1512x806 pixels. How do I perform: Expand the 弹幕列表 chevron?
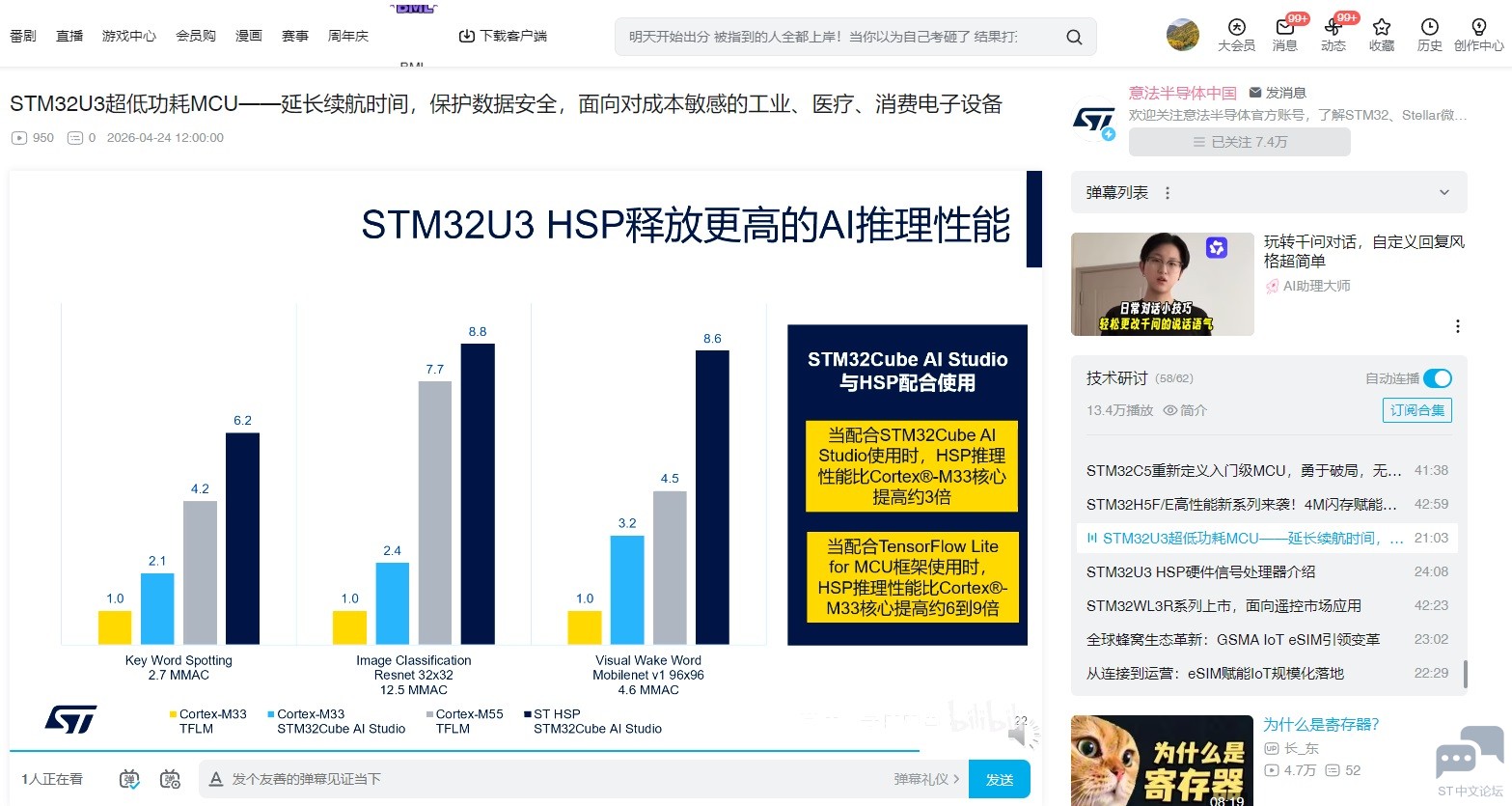(x=1444, y=193)
